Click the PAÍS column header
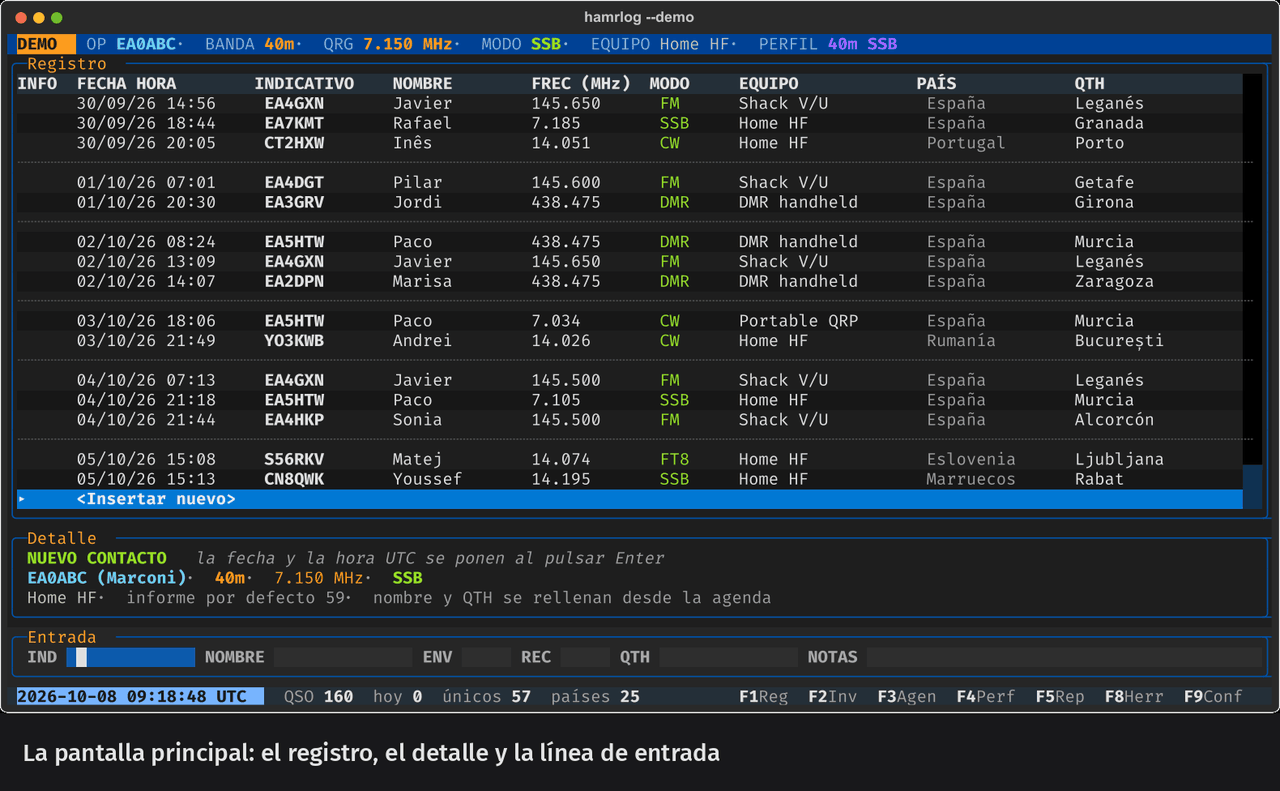The width and height of the screenshot is (1280, 791). click(936, 83)
